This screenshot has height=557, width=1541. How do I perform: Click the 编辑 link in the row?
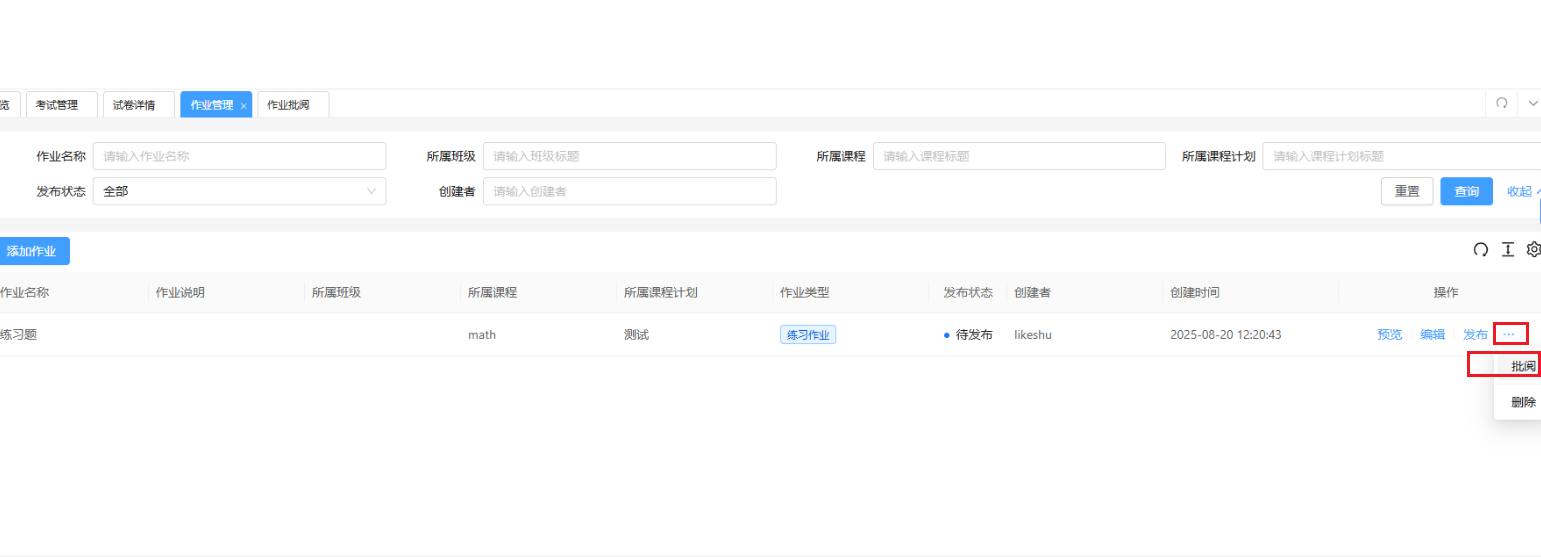coord(1432,335)
